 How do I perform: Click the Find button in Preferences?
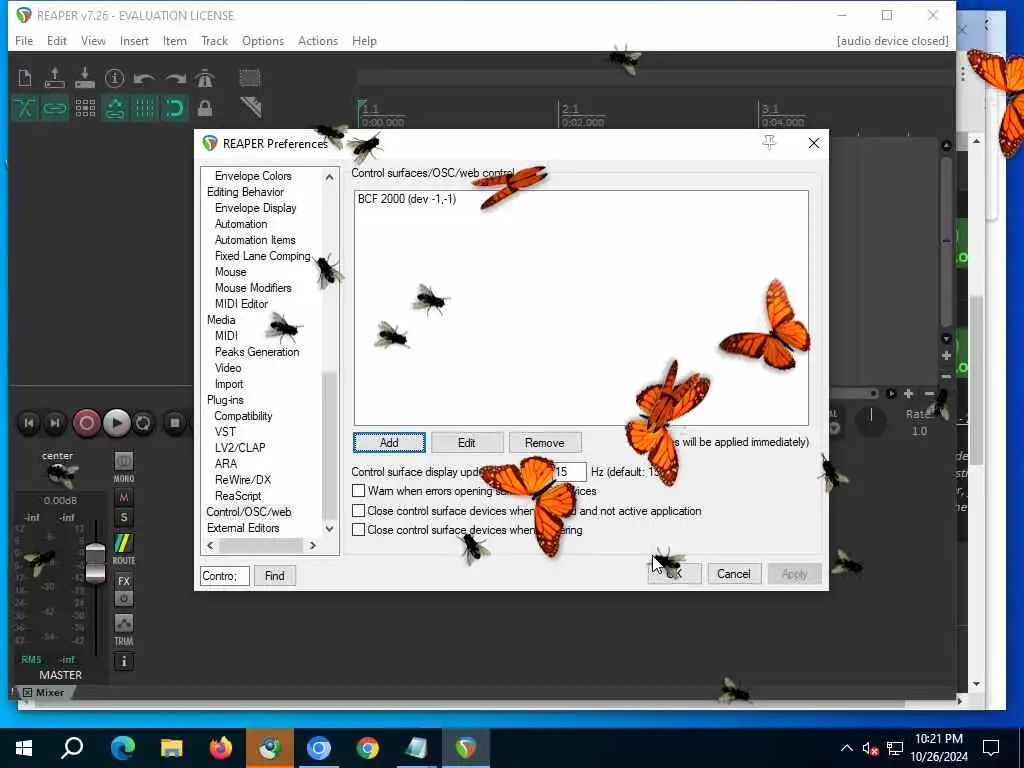pos(274,575)
